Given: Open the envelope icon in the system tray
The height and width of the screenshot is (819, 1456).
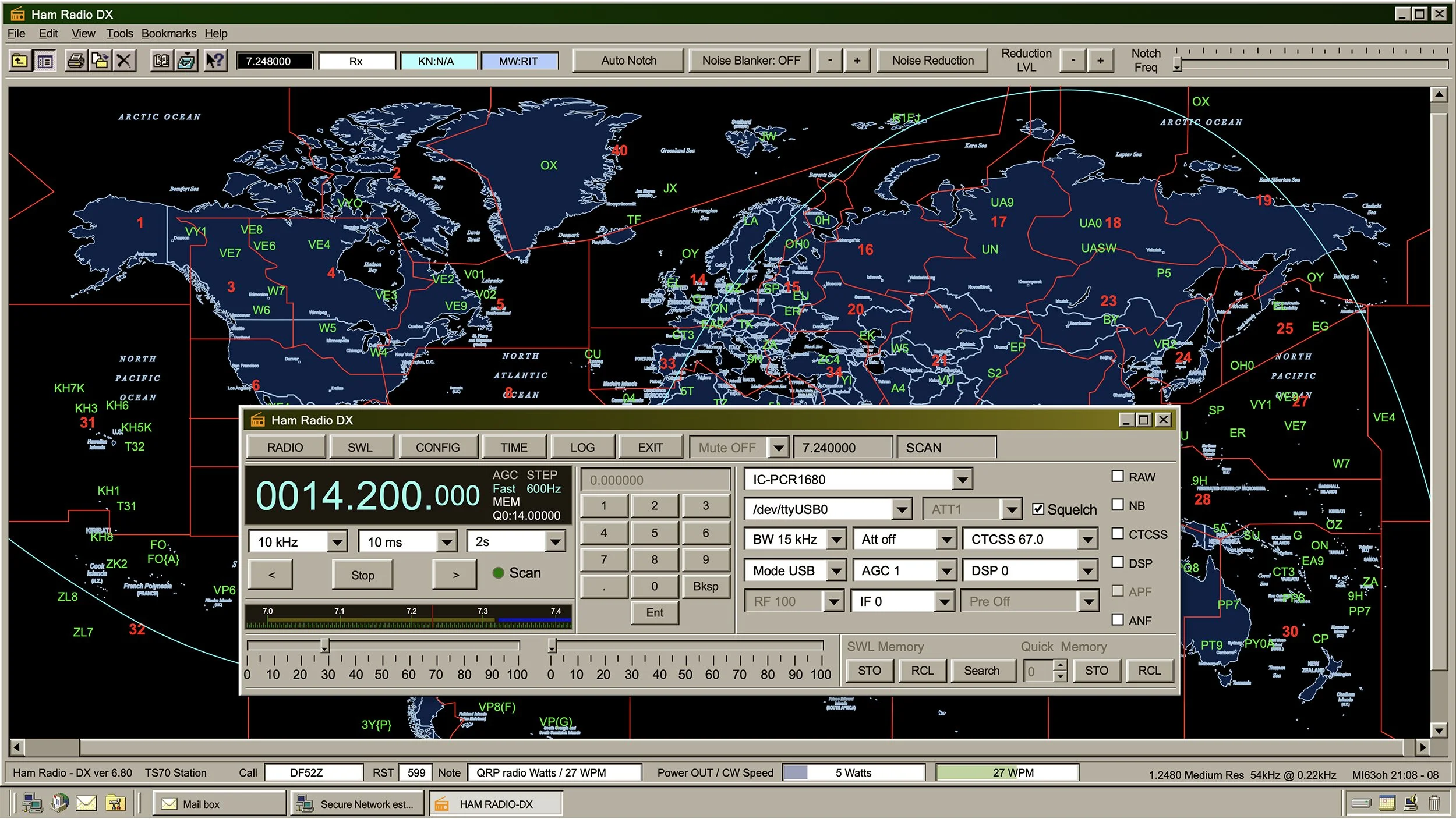Looking at the screenshot, I should click(x=86, y=803).
